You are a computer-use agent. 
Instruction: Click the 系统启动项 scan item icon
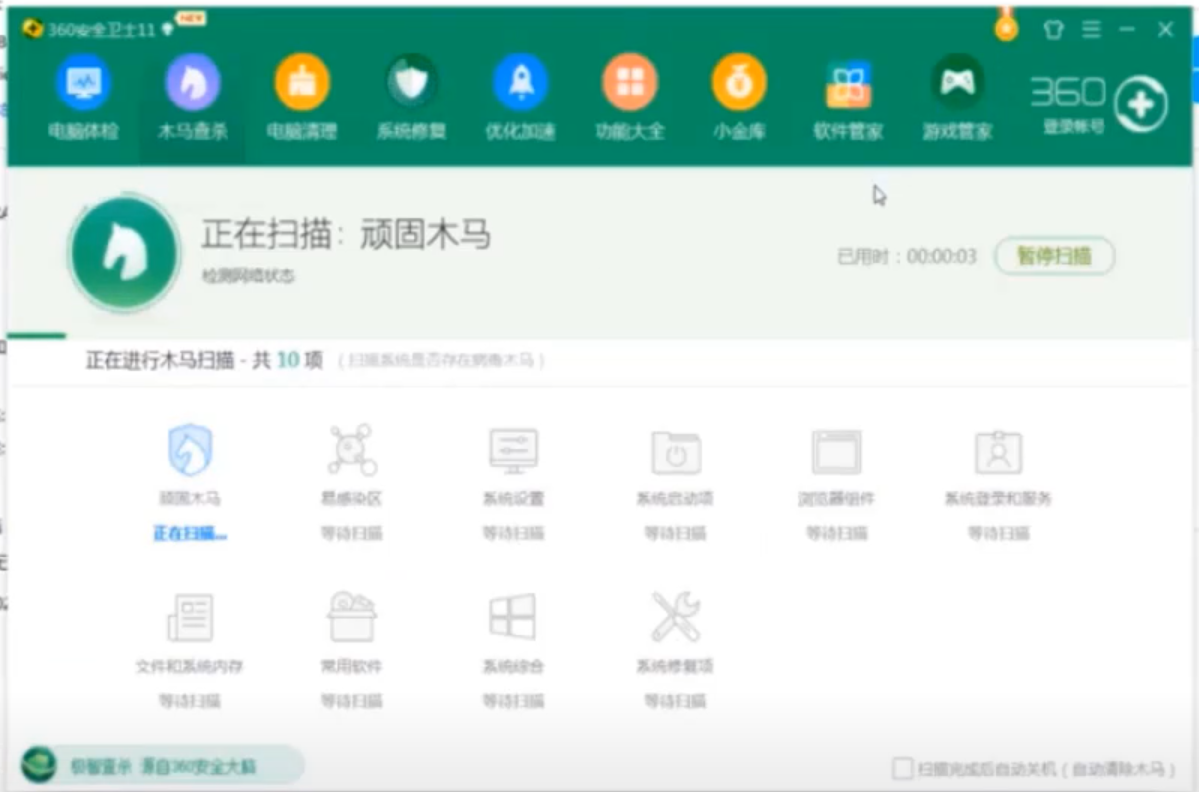(675, 451)
